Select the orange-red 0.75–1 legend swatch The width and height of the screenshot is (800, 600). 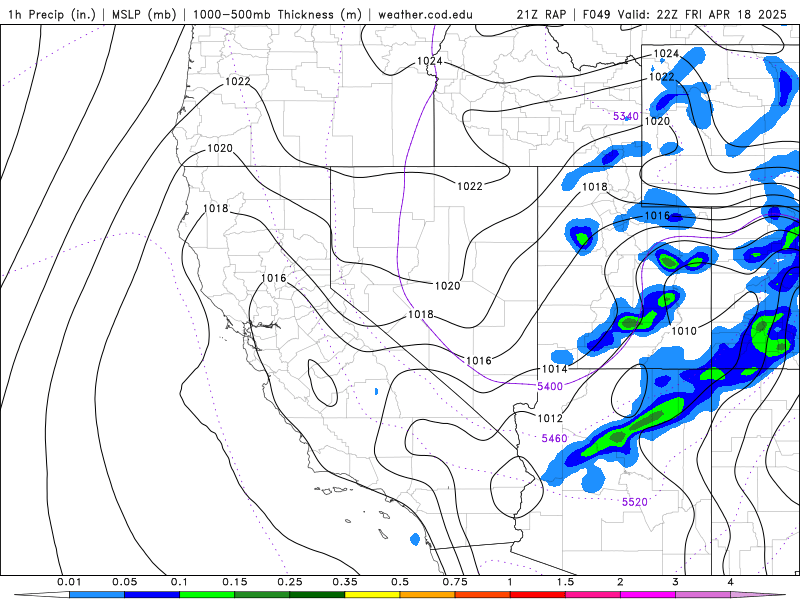483,595
